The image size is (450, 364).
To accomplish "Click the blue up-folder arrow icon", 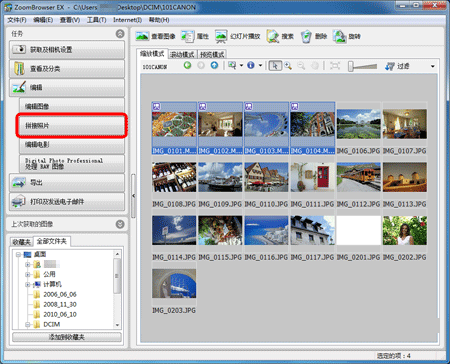I will pos(214,65).
